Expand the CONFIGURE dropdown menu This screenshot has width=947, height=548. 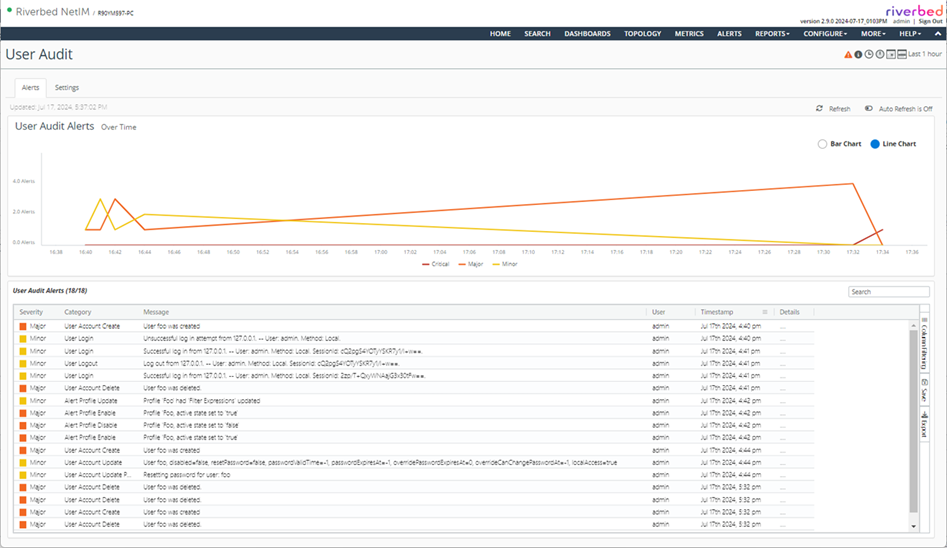[x=825, y=34]
